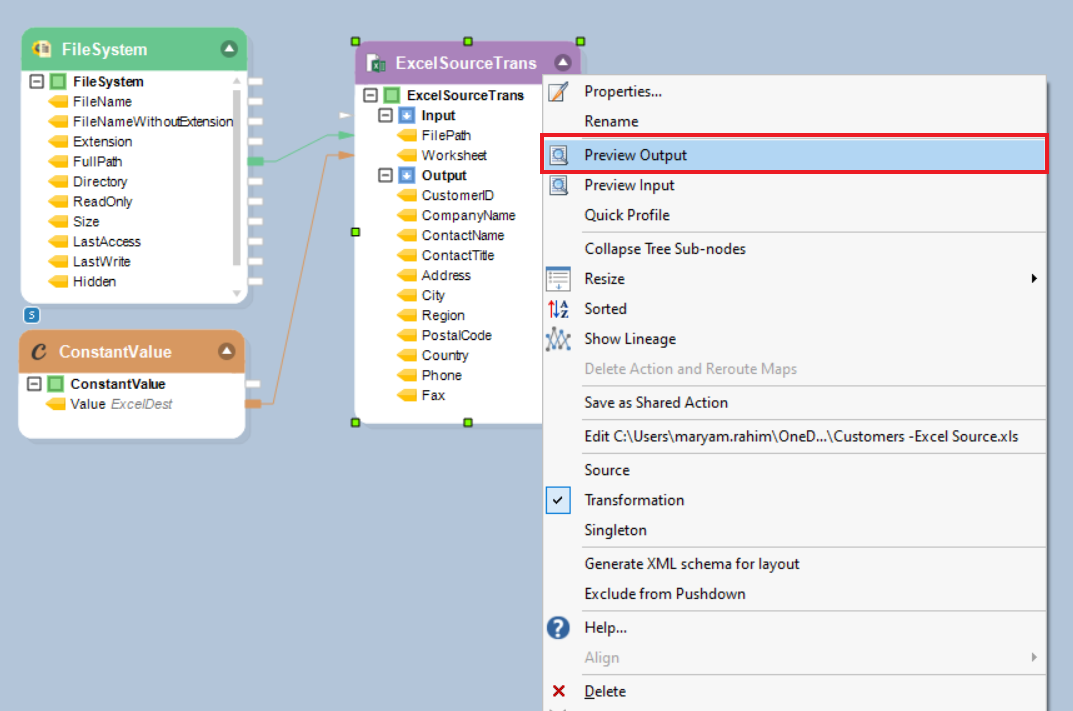The image size is (1073, 711).
Task: Click the Show Lineage graph icon
Action: (x=558, y=339)
